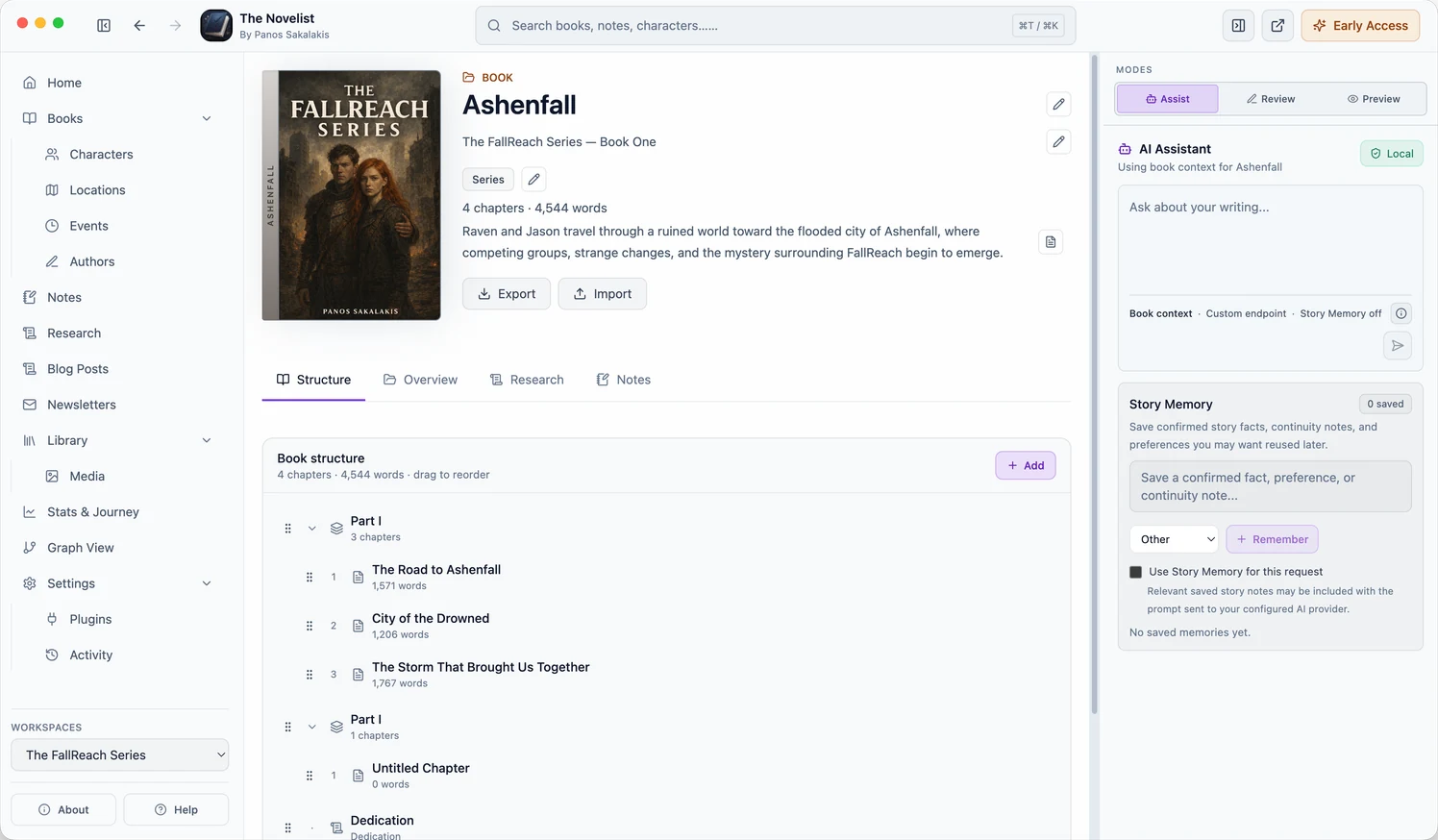The height and width of the screenshot is (840, 1438).
Task: Click the AI assistant send arrow
Action: click(1398, 346)
